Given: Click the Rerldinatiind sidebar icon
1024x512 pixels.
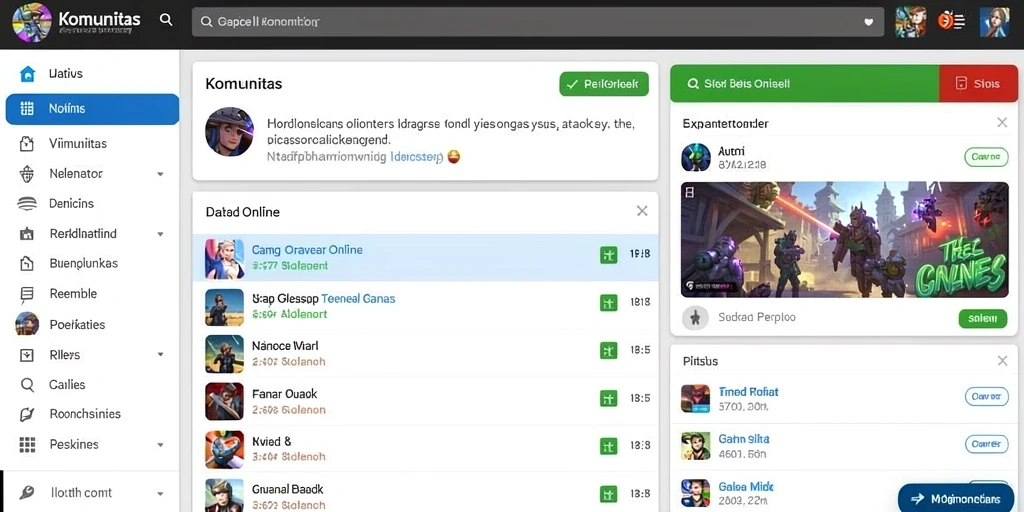Looking at the screenshot, I should [x=27, y=234].
